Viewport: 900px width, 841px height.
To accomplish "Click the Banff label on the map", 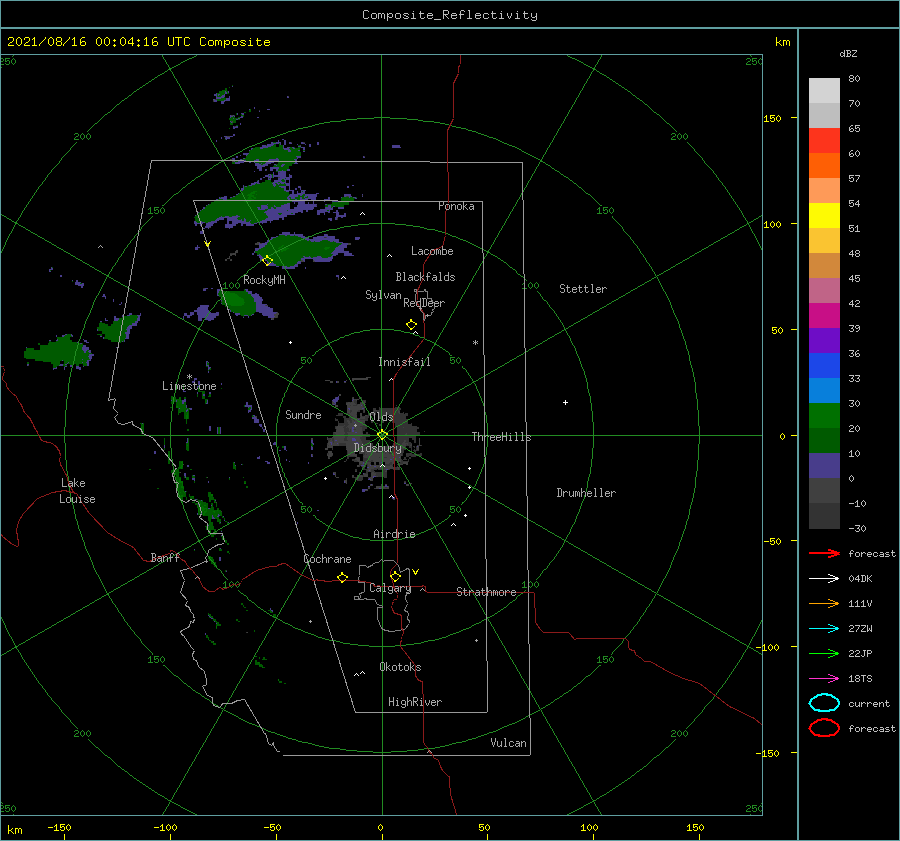I will click(165, 557).
